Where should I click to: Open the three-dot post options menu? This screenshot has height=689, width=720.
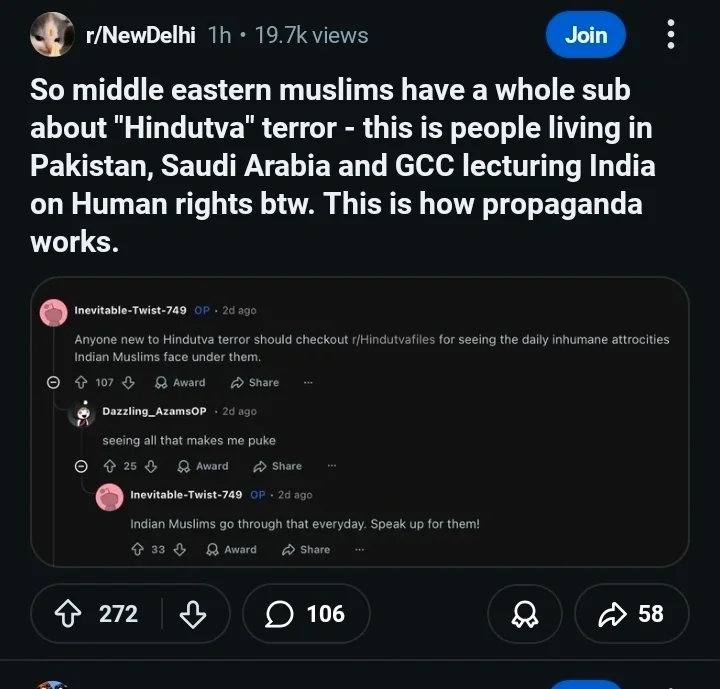click(x=671, y=34)
